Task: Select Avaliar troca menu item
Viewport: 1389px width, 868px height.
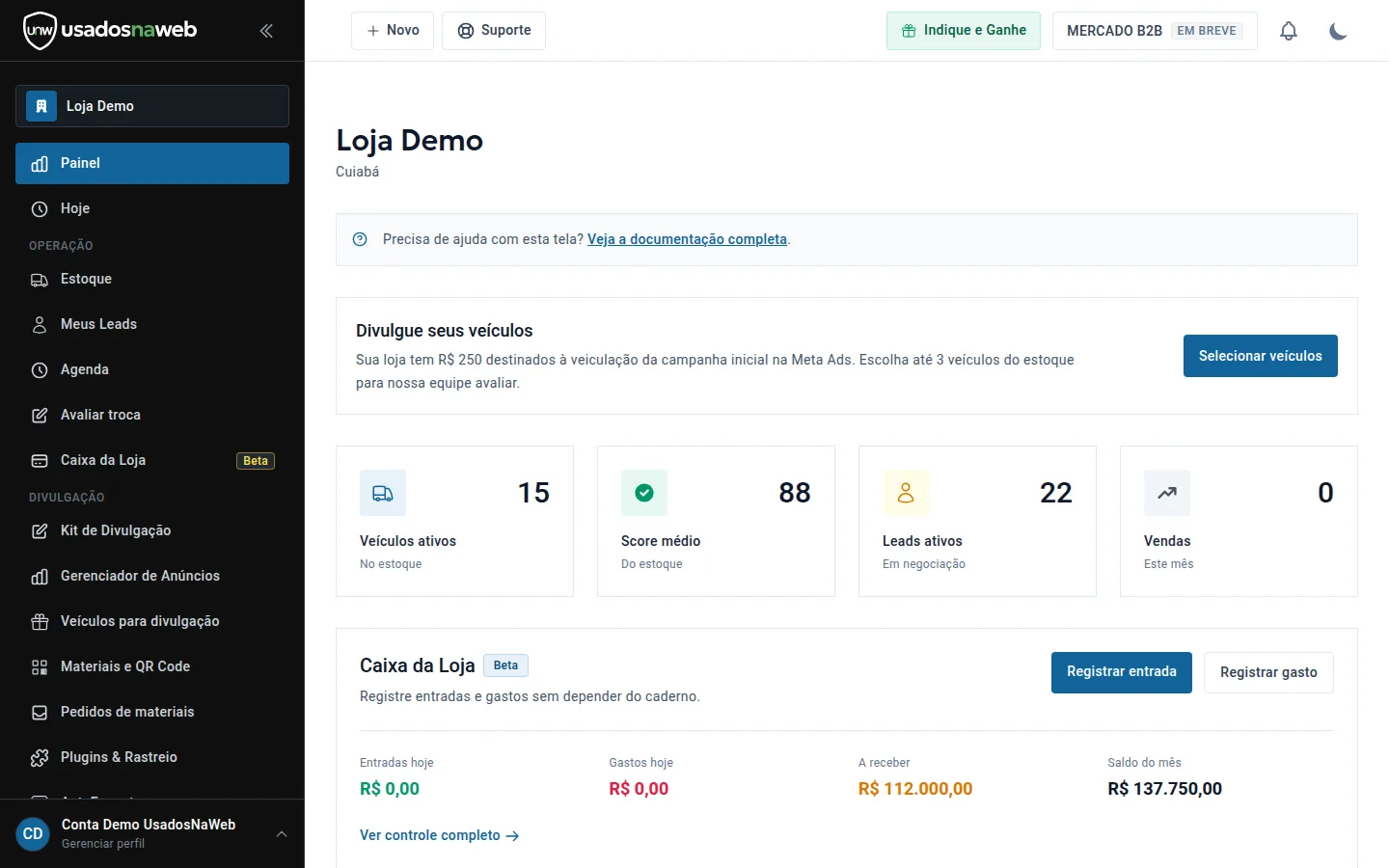Action: point(152,415)
